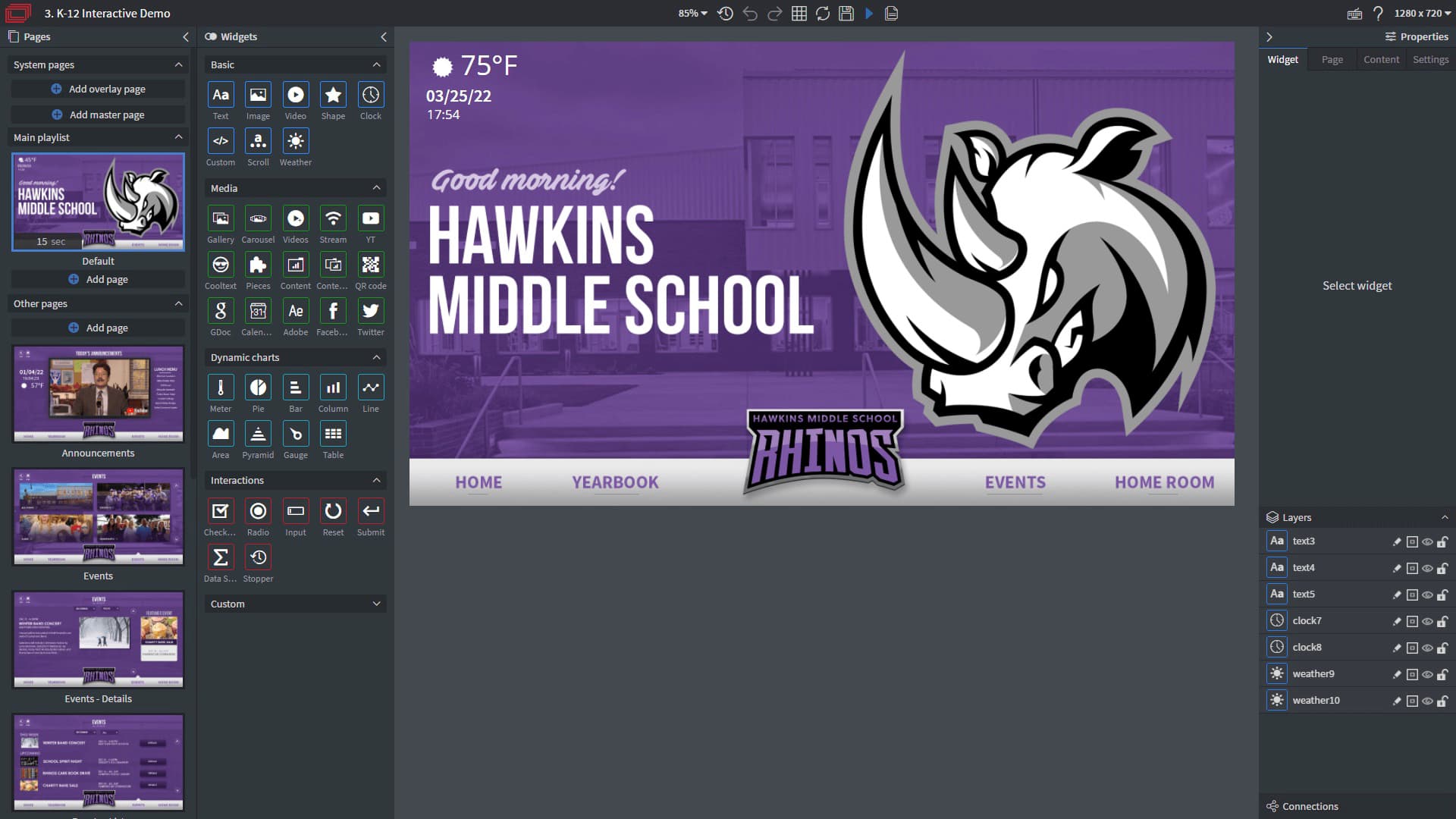Unlock toggle for the weather10 layer
Image resolution: width=1456 pixels, height=819 pixels.
tap(1442, 701)
